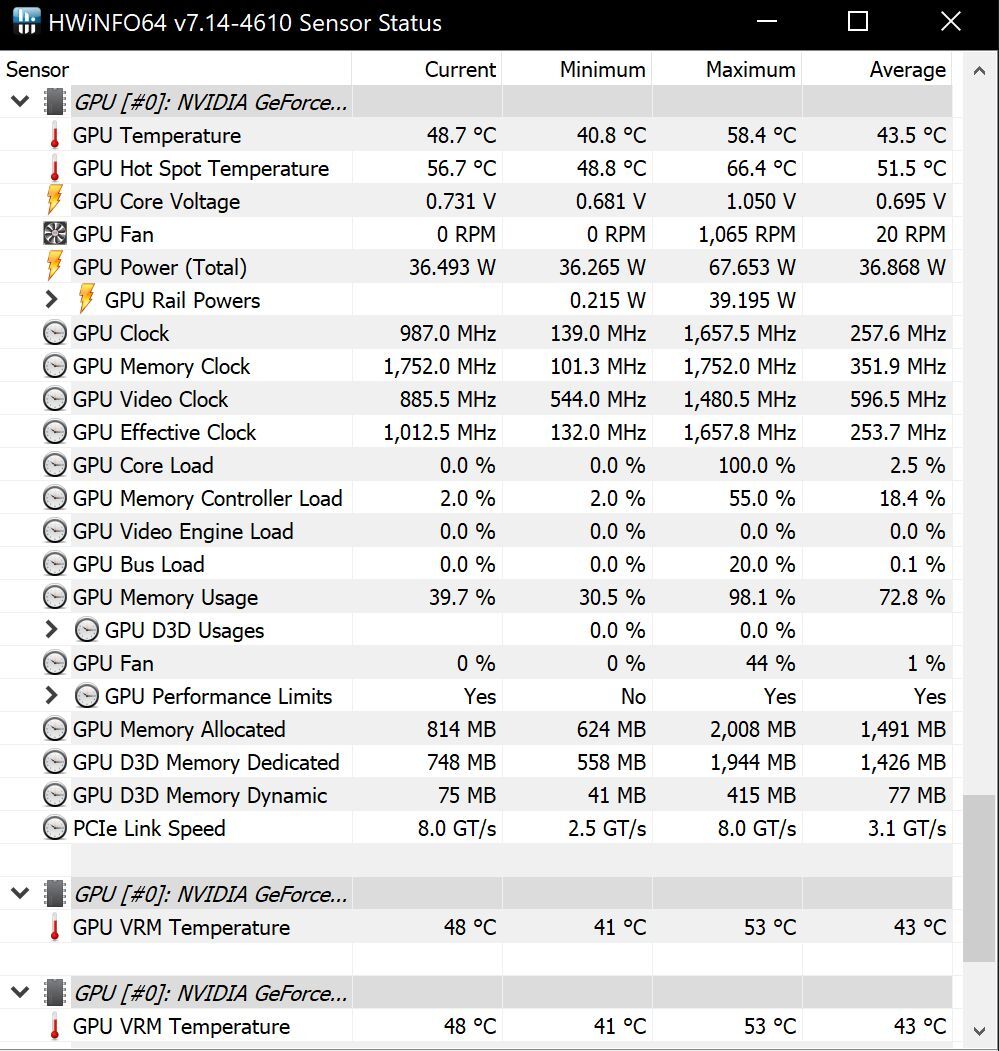The width and height of the screenshot is (999, 1051).
Task: Click the lightning bolt icon for GPU Core Voltage
Action: pos(55,201)
